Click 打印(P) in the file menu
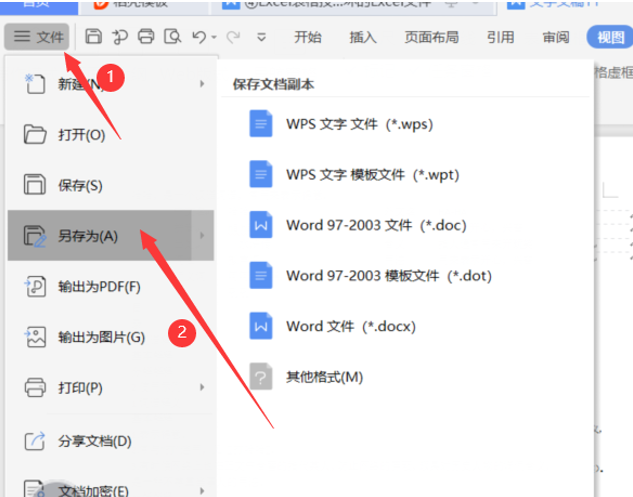This screenshot has width=633, height=497. [x=111, y=388]
